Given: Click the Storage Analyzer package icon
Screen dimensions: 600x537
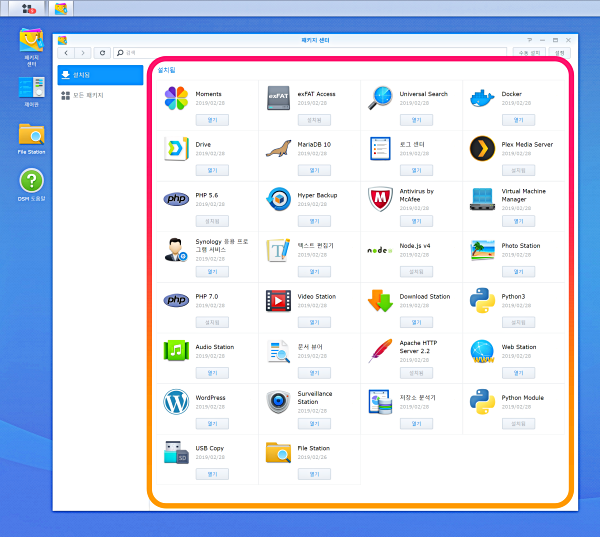Looking at the screenshot, I should [380, 402].
